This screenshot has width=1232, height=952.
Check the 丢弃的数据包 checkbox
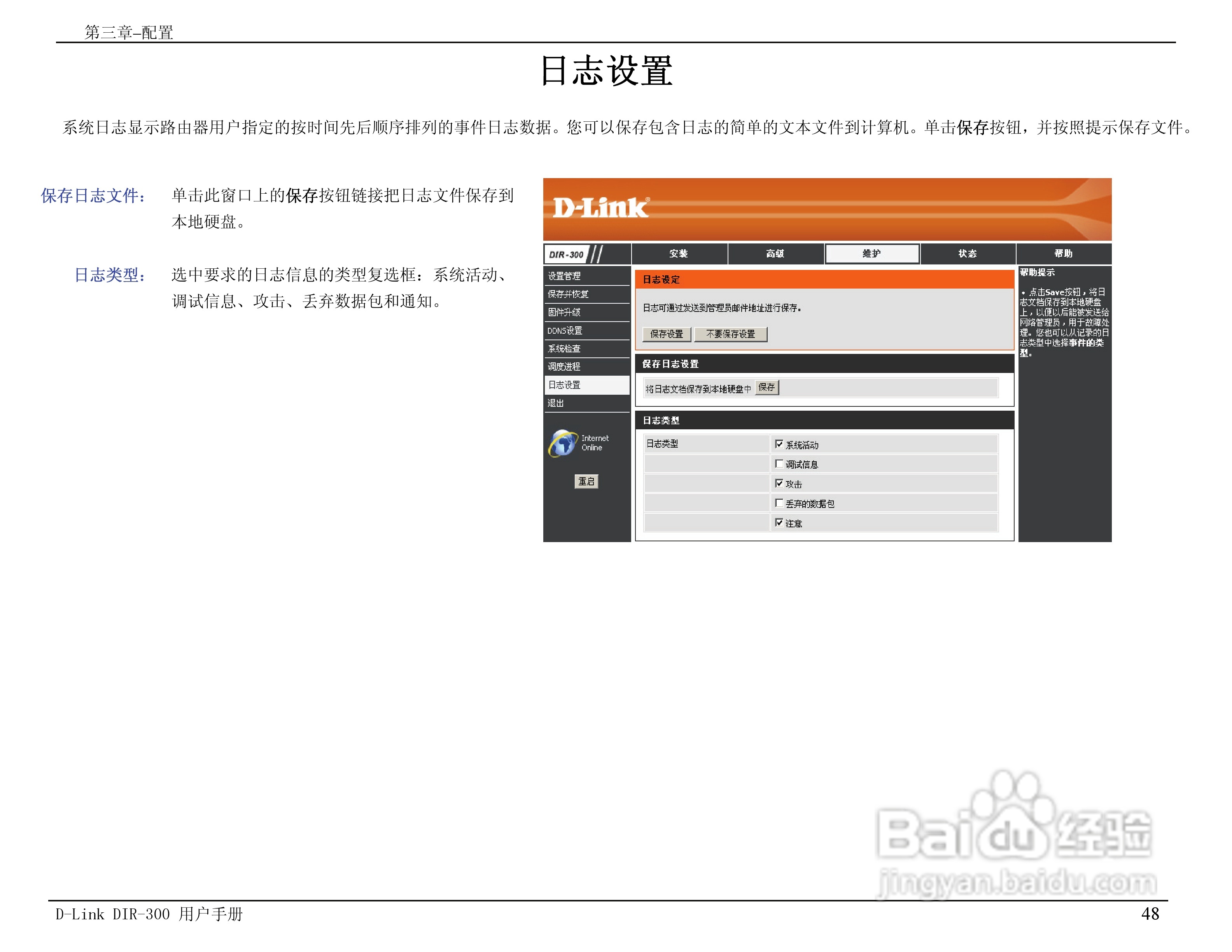[x=779, y=503]
